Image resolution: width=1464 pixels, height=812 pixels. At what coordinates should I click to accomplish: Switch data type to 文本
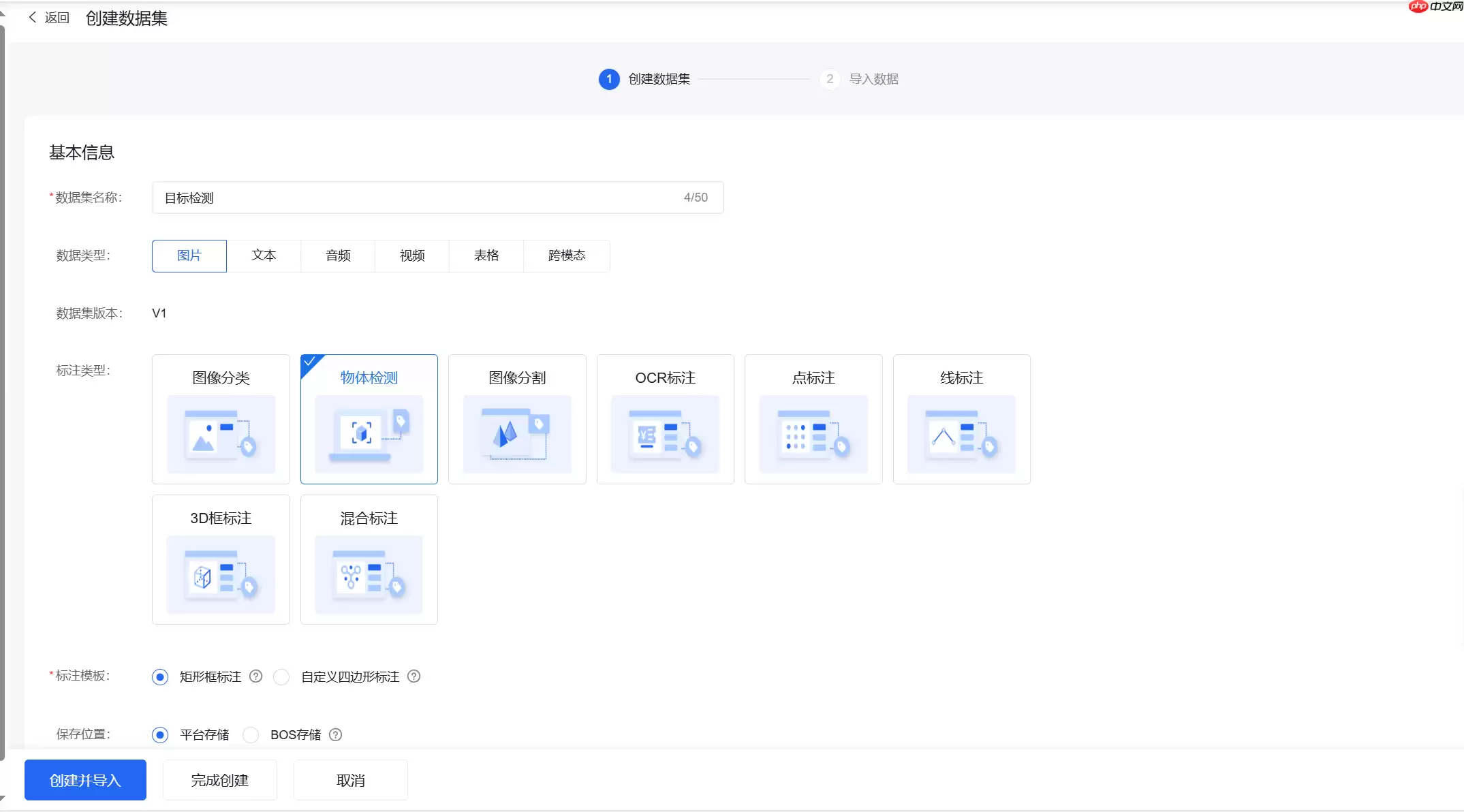click(x=264, y=255)
